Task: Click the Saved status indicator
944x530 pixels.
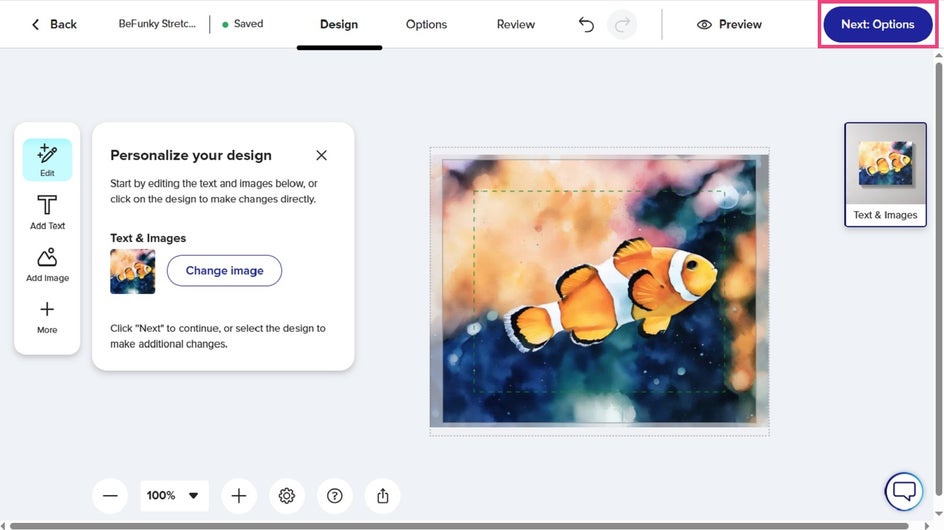Action: point(243,23)
